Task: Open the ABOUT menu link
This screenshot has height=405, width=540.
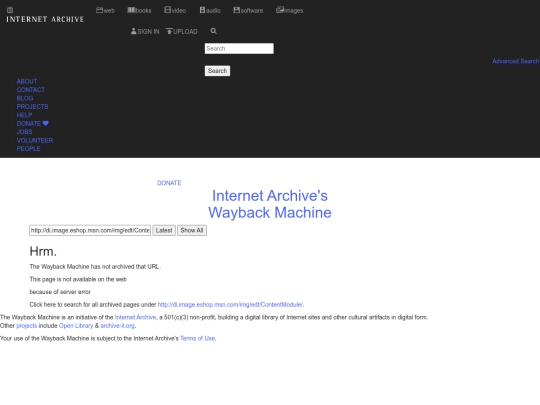Action: (x=27, y=81)
